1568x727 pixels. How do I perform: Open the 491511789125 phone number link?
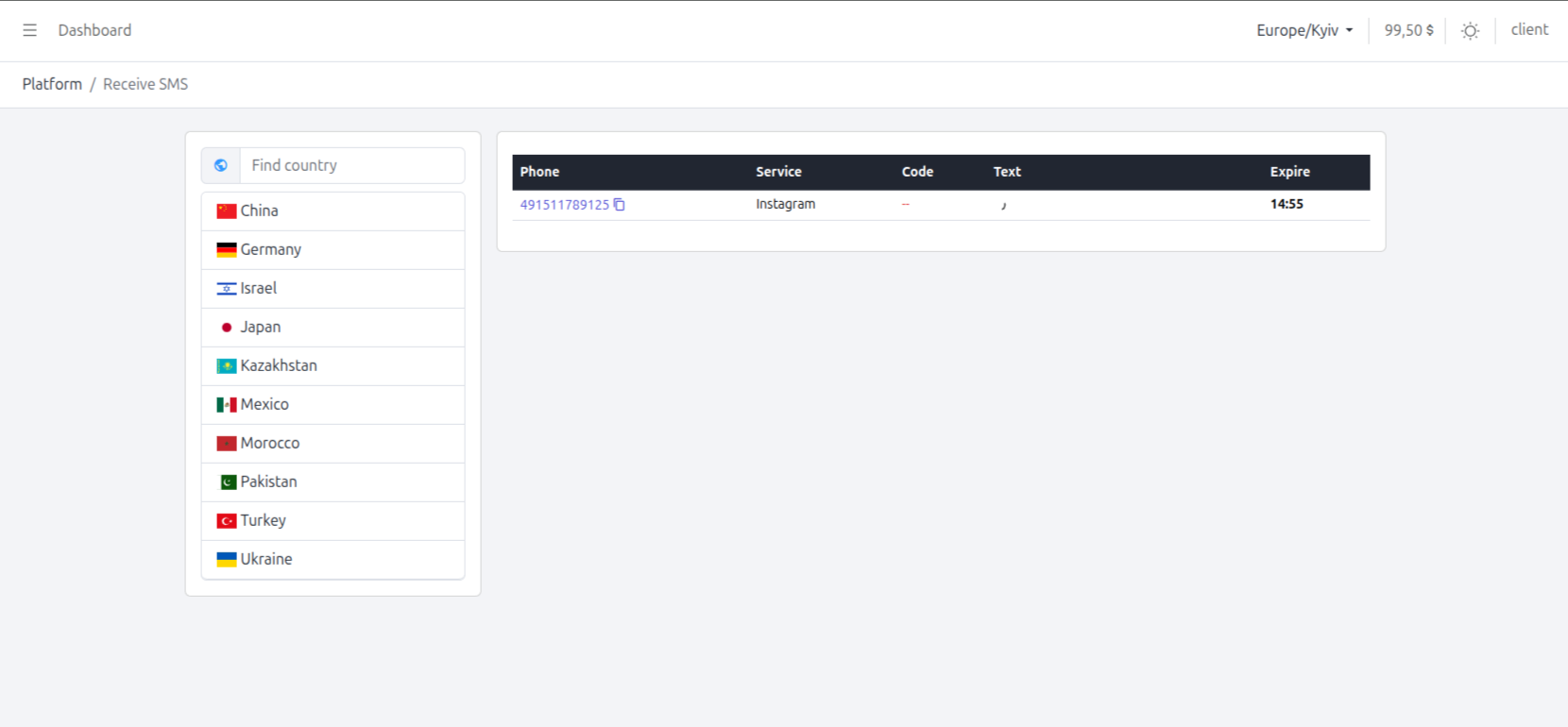(564, 205)
